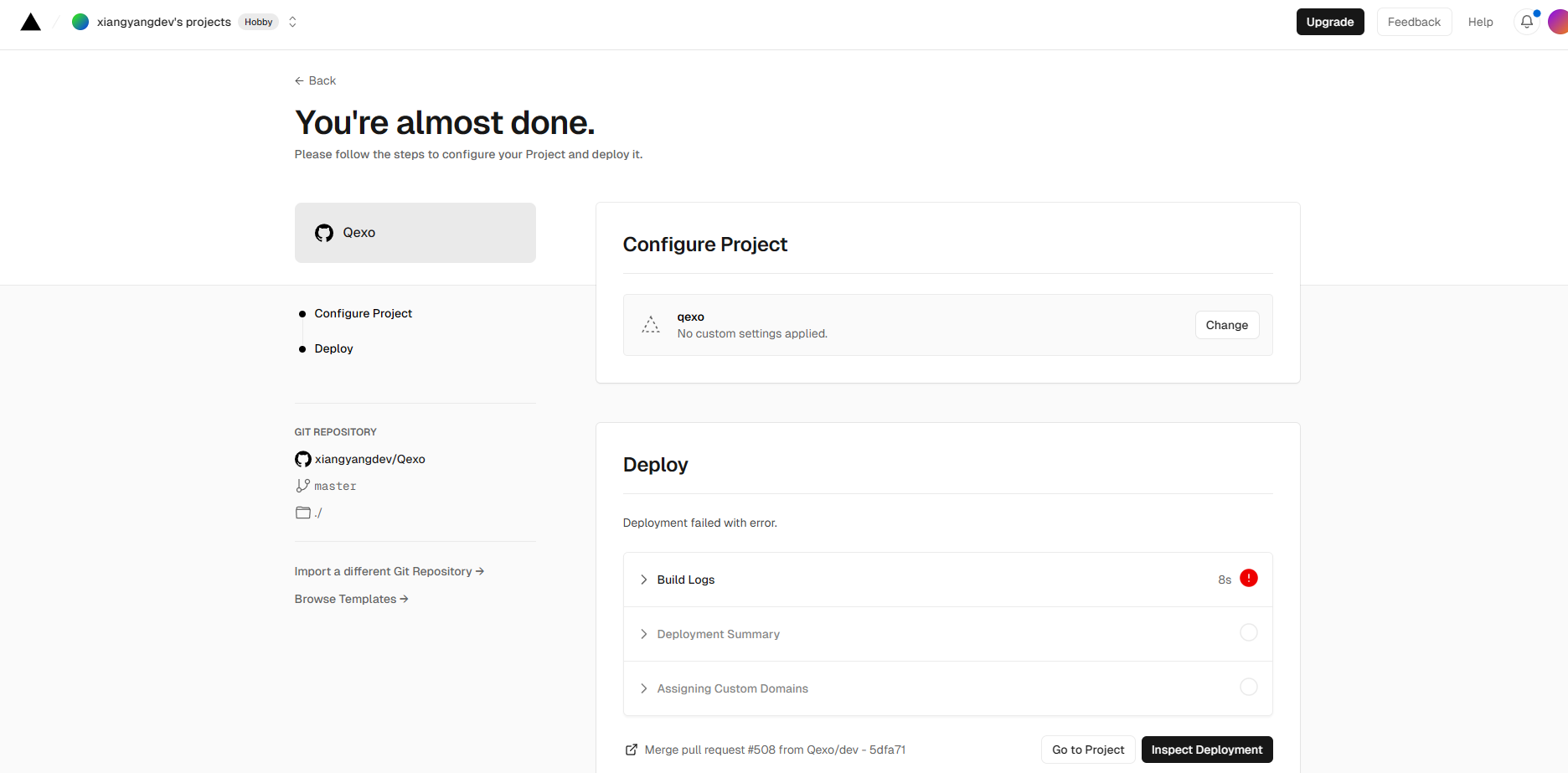Viewport: 1568px width, 773px height.
Task: Click the qexo project name text
Action: 690,317
